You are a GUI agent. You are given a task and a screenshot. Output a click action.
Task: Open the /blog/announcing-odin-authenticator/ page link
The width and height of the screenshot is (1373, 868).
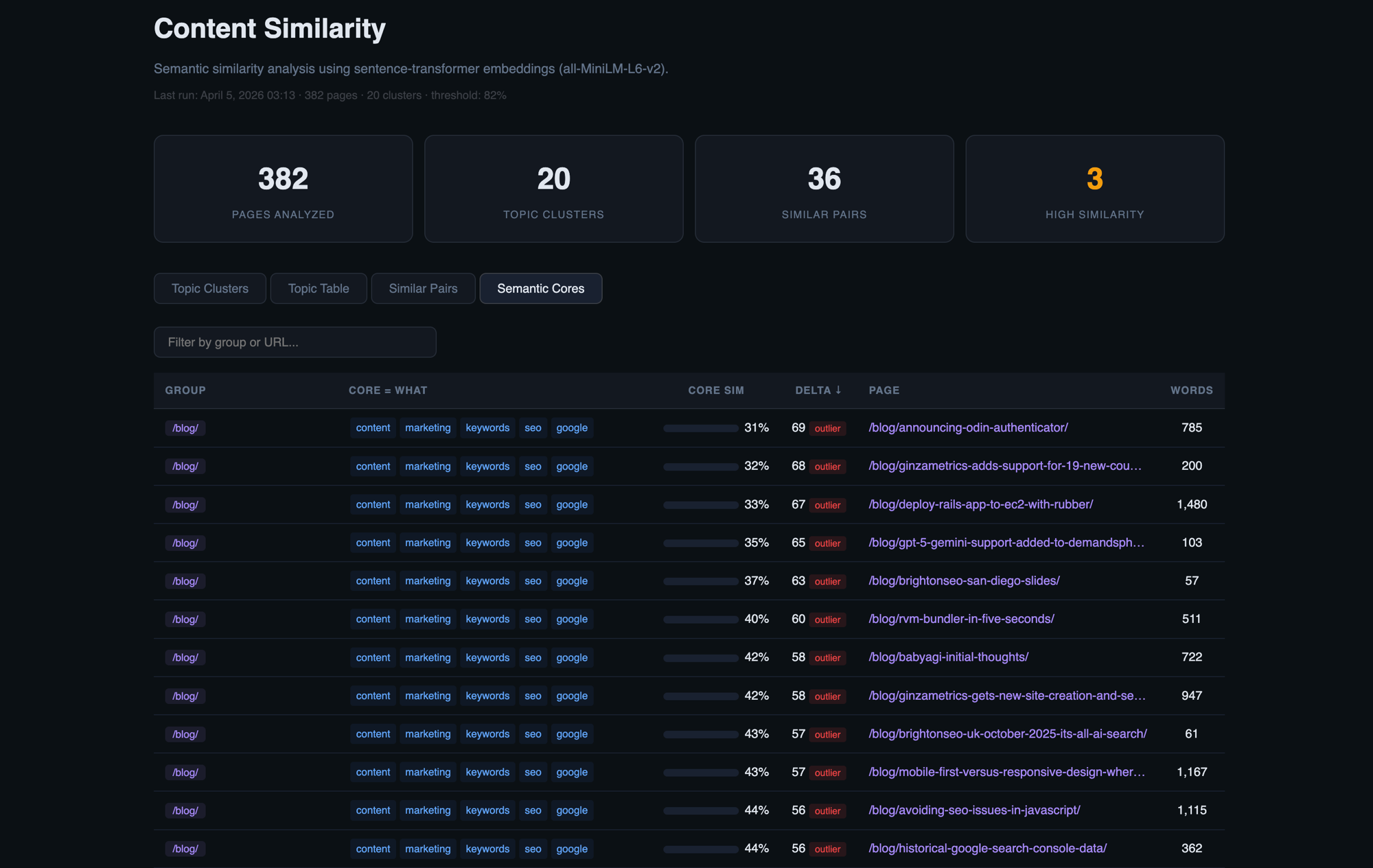968,427
